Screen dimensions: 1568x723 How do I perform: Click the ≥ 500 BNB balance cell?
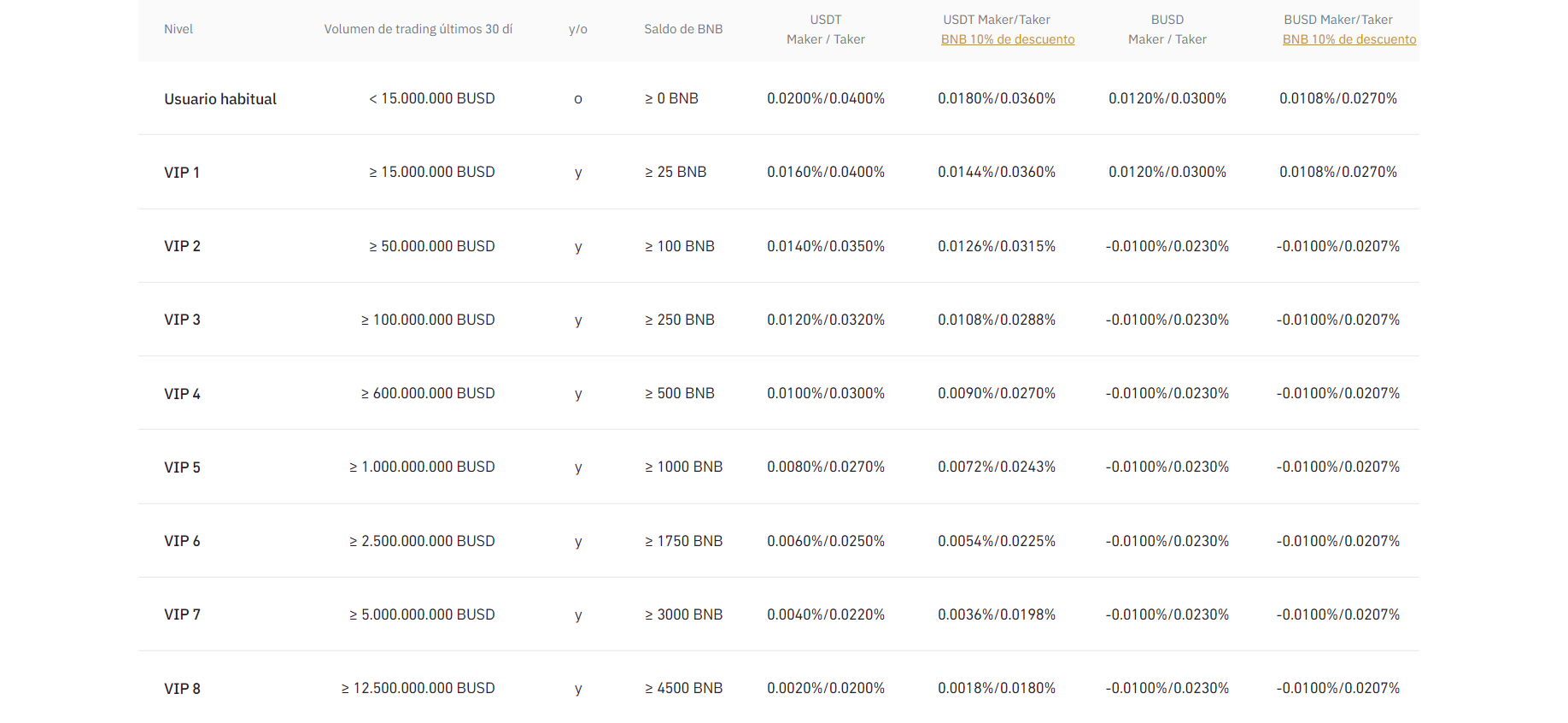(x=680, y=393)
